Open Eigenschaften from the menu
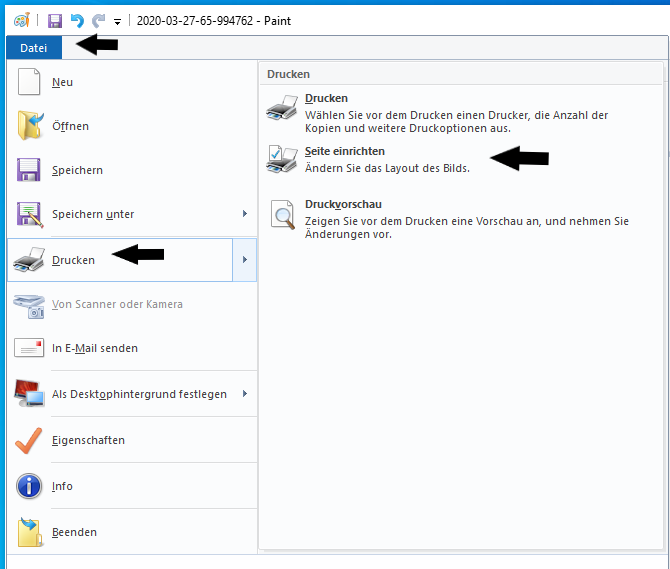The image size is (670, 569). coord(132,440)
